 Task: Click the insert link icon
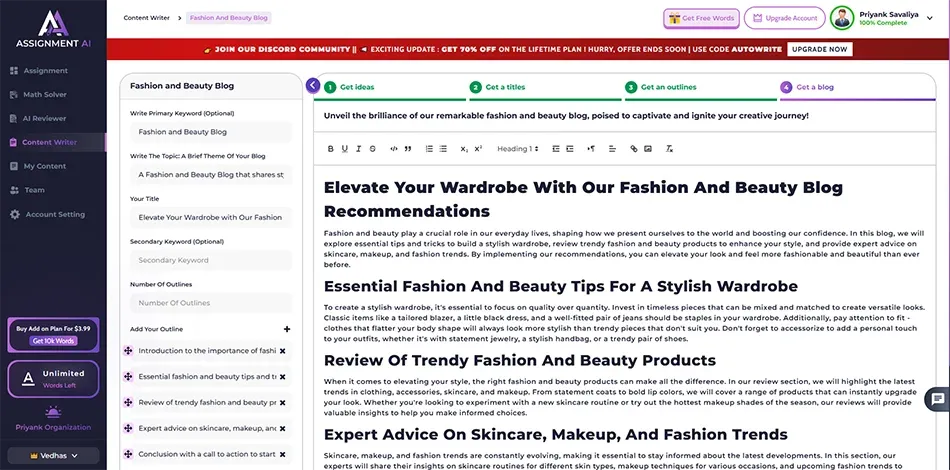click(x=633, y=149)
